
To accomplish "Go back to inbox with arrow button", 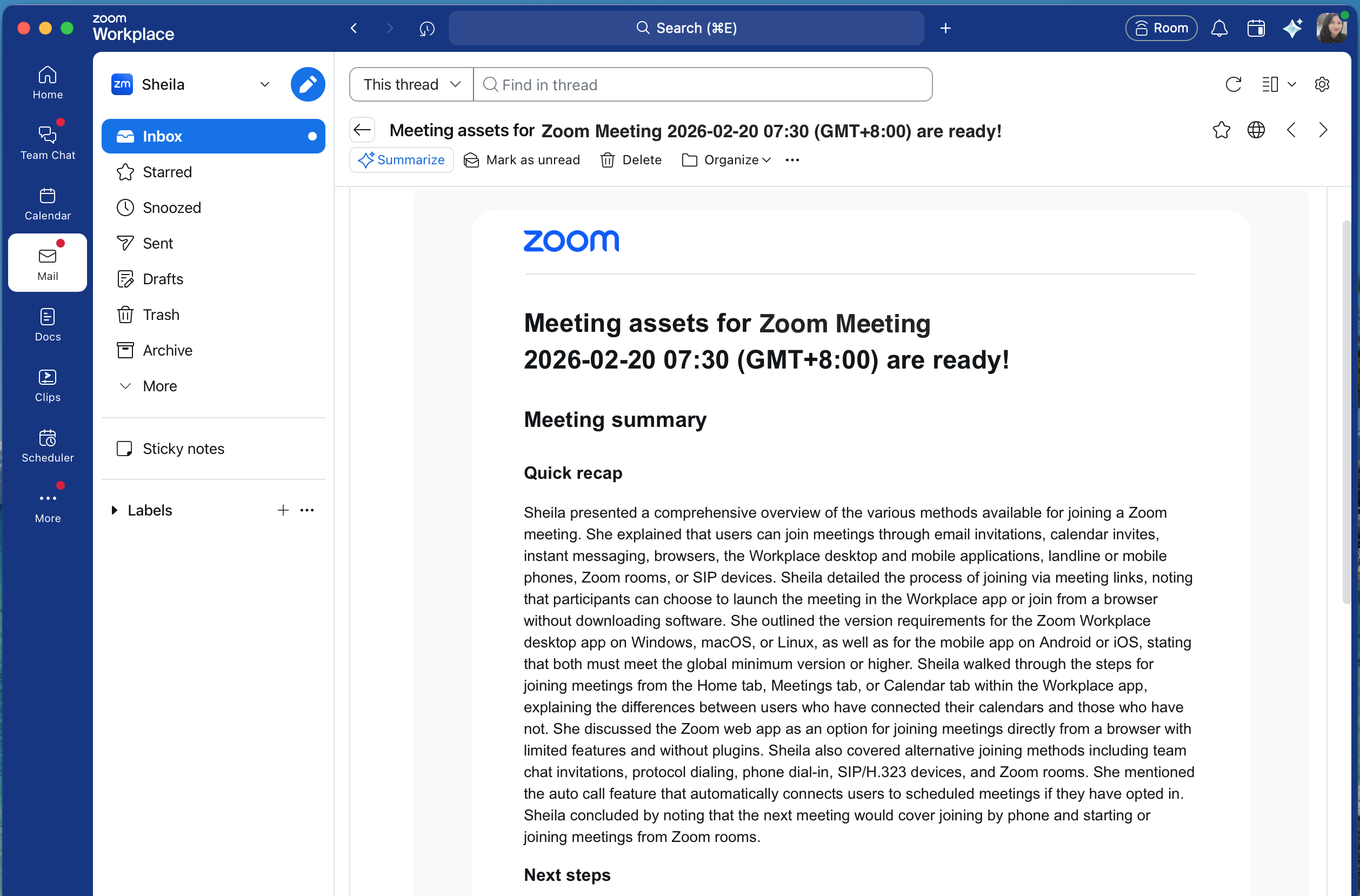I will coord(362,130).
